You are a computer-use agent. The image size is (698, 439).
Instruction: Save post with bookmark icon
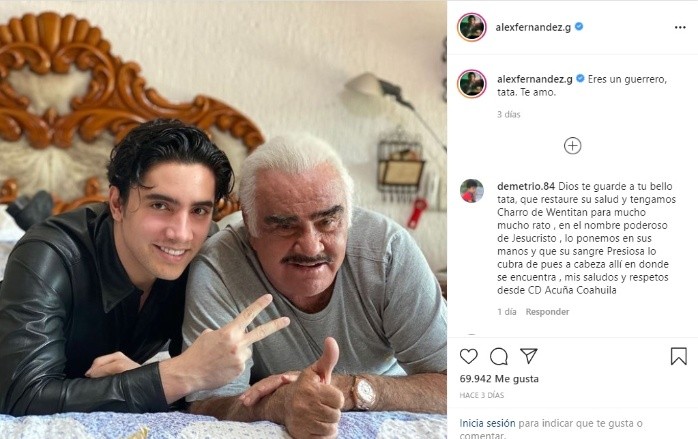pos(678,356)
